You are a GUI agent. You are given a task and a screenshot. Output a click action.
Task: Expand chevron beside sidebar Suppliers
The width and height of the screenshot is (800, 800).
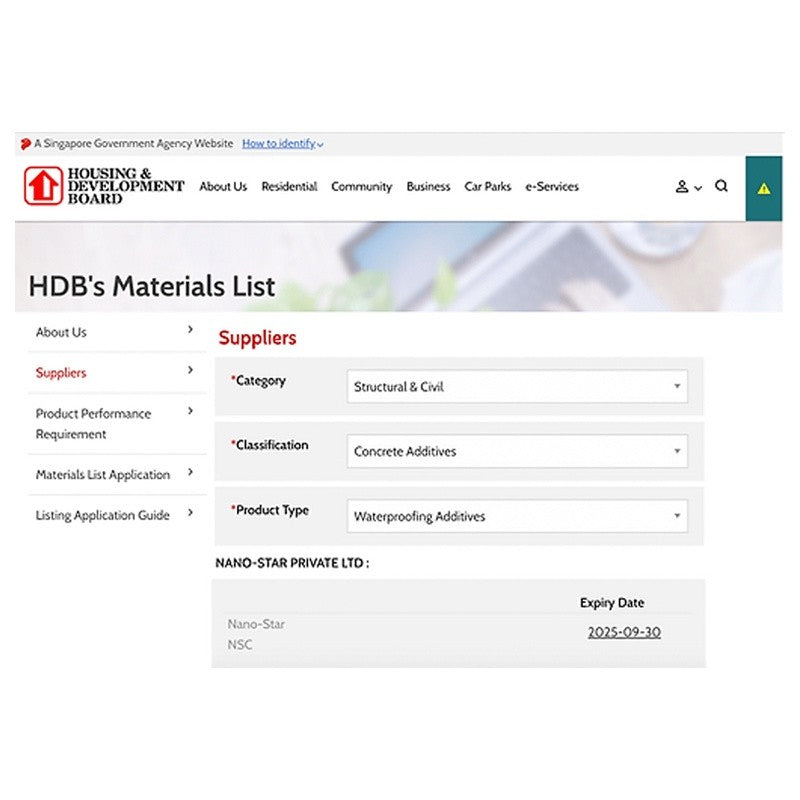(x=190, y=370)
